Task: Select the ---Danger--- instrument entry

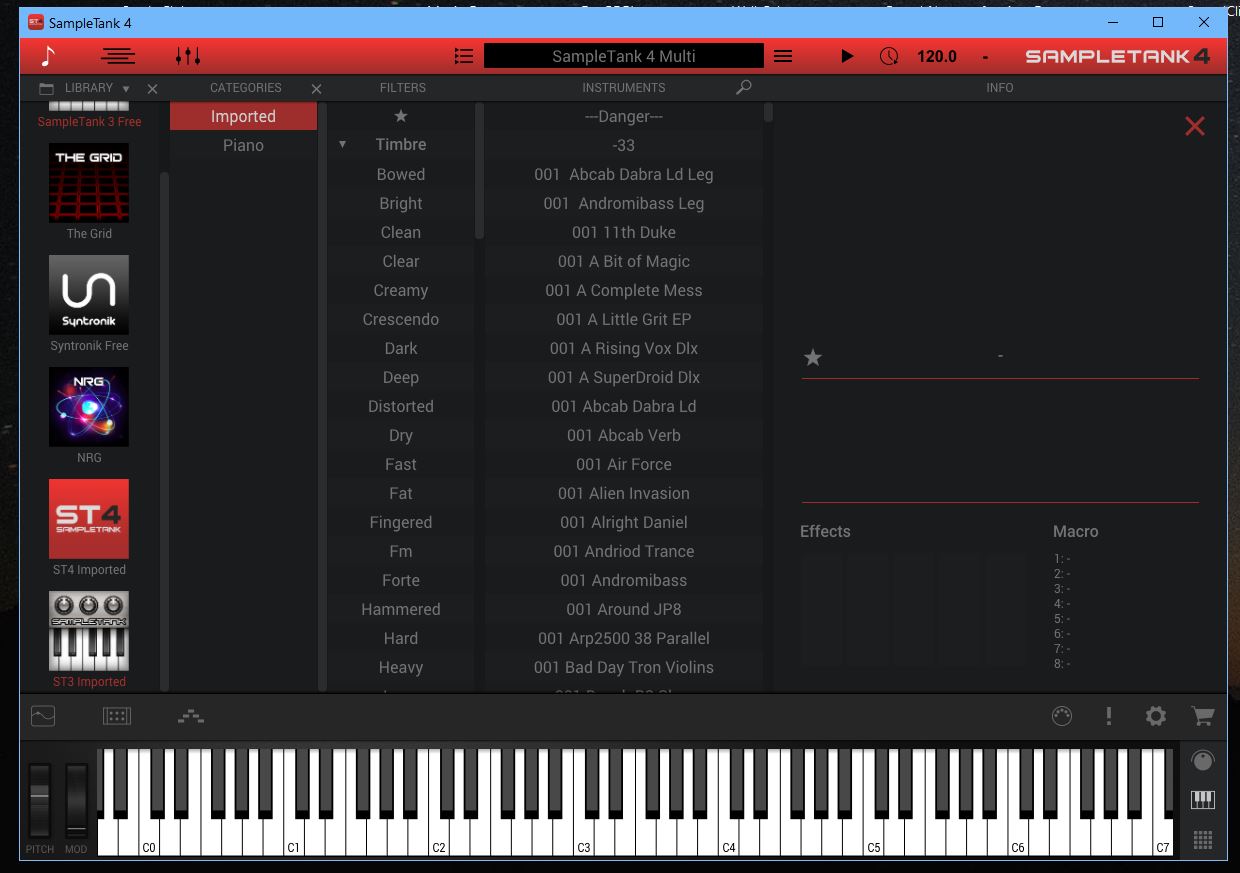Action: 624,116
